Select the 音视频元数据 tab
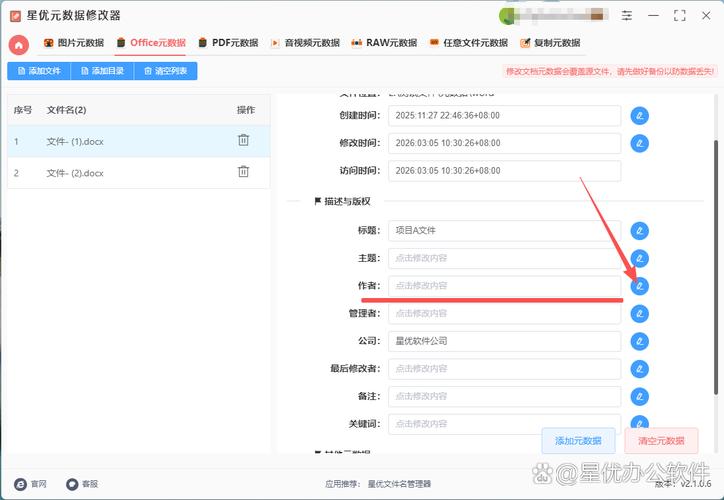 pyautogui.click(x=305, y=43)
